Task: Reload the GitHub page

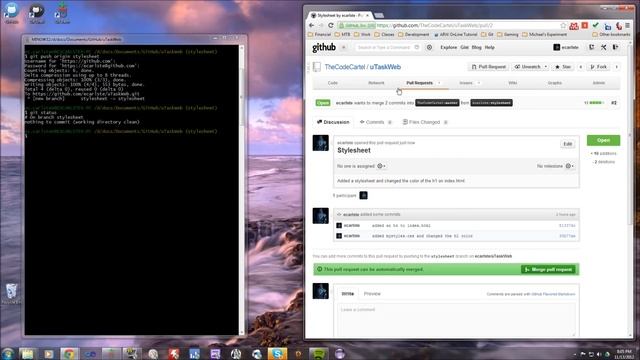Action: 331,25
